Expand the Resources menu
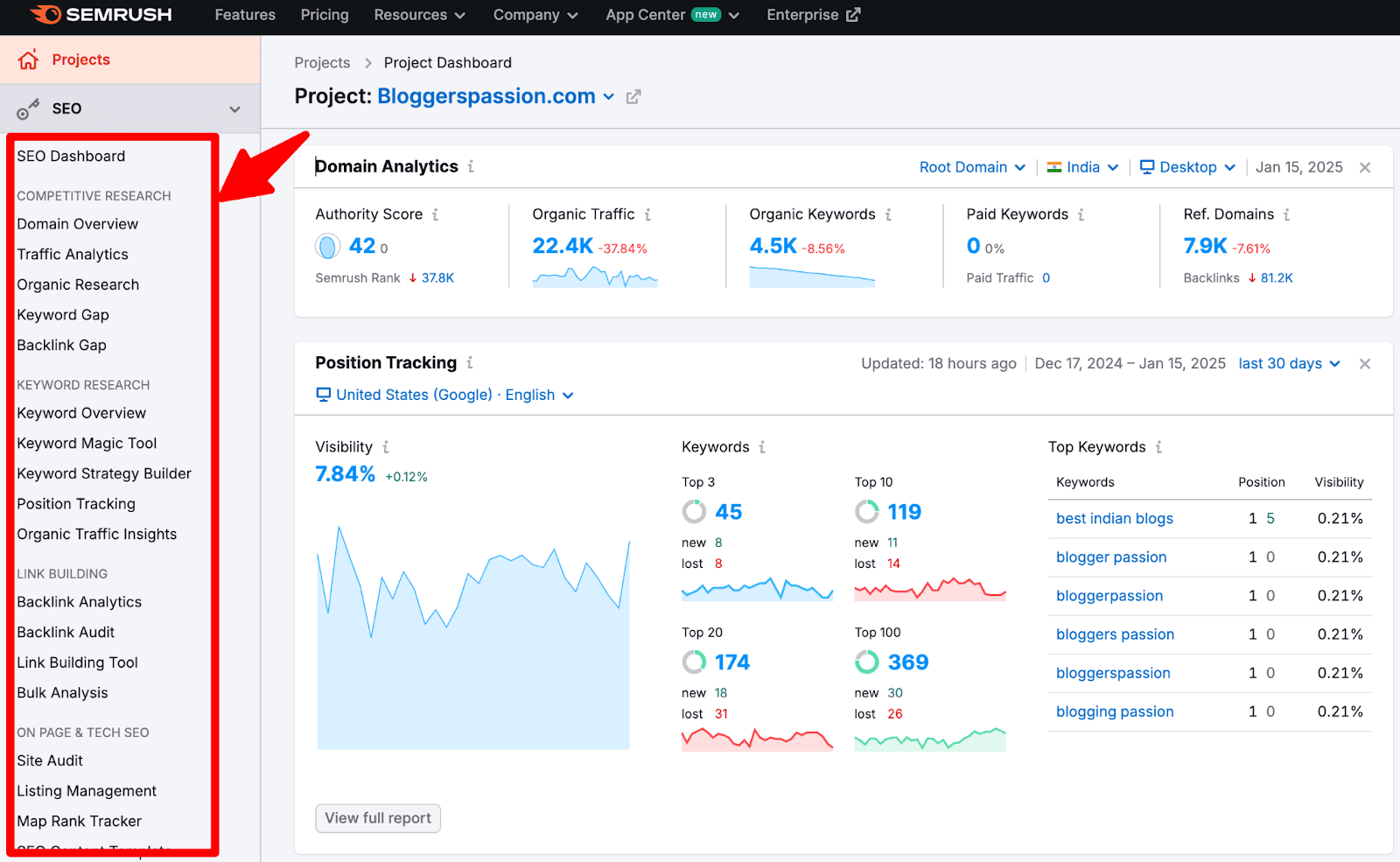Image resolution: width=1400 pixels, height=862 pixels. 420,15
